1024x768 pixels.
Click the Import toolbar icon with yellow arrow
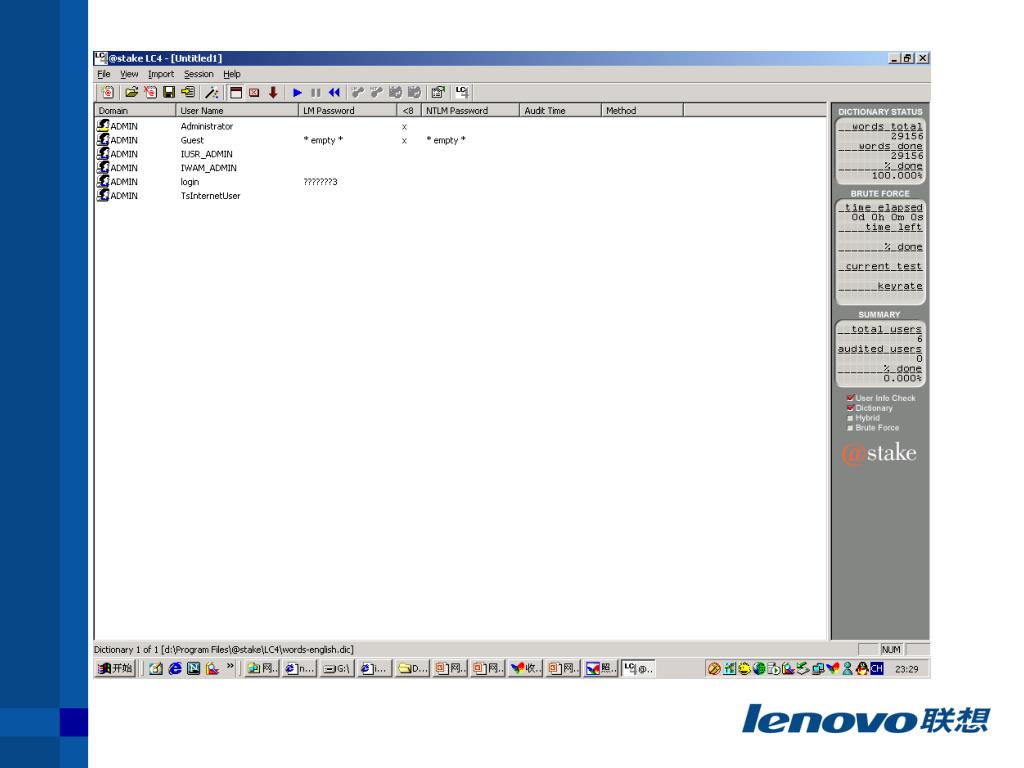(x=188, y=93)
